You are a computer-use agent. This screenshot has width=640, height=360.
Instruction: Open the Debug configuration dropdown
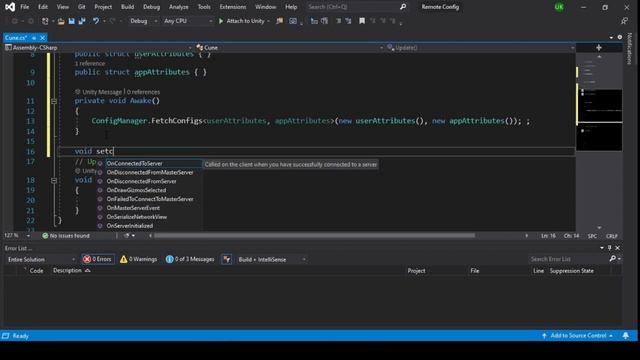coord(143,21)
